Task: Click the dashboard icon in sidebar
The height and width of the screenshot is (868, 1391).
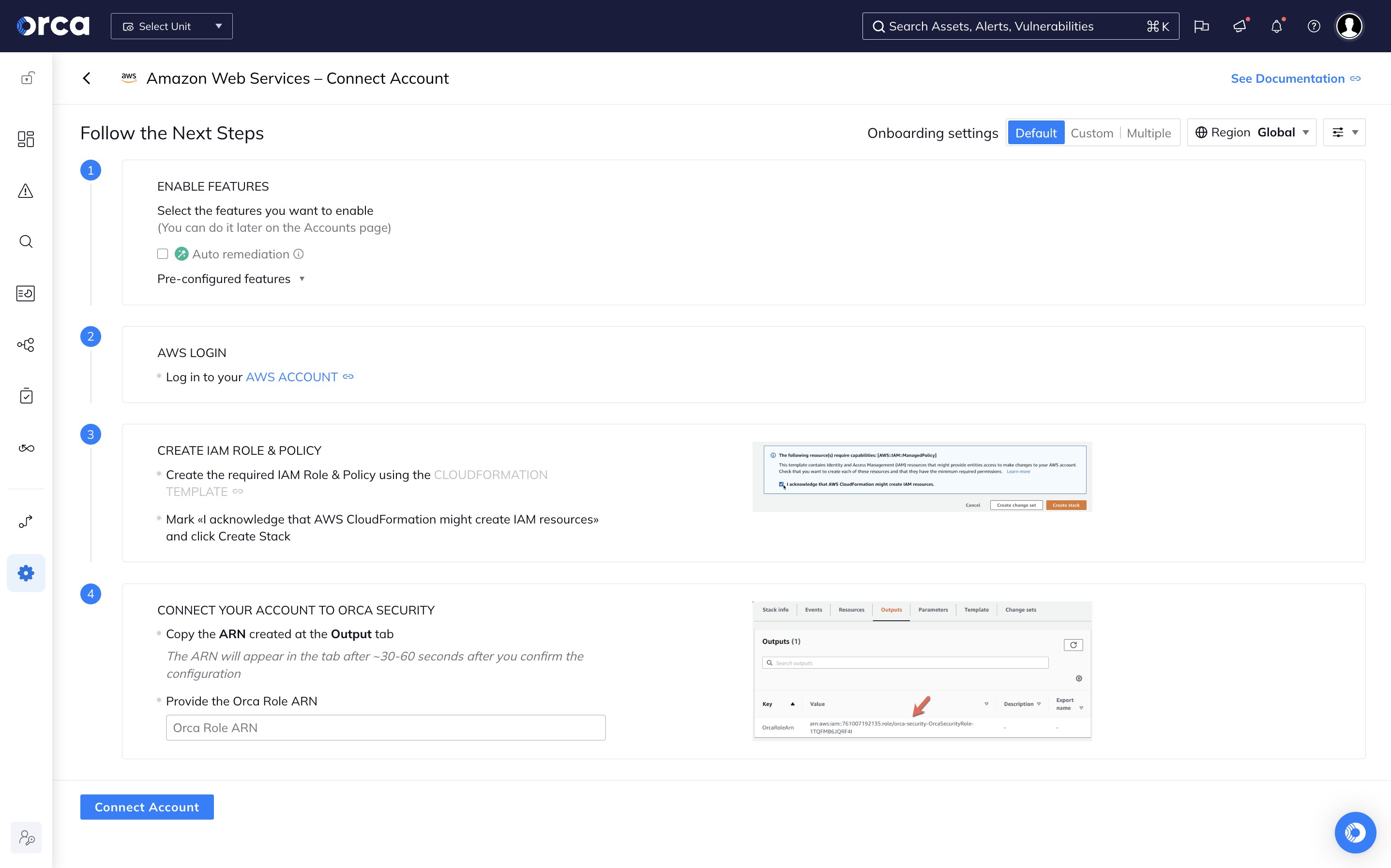Action: click(x=25, y=139)
